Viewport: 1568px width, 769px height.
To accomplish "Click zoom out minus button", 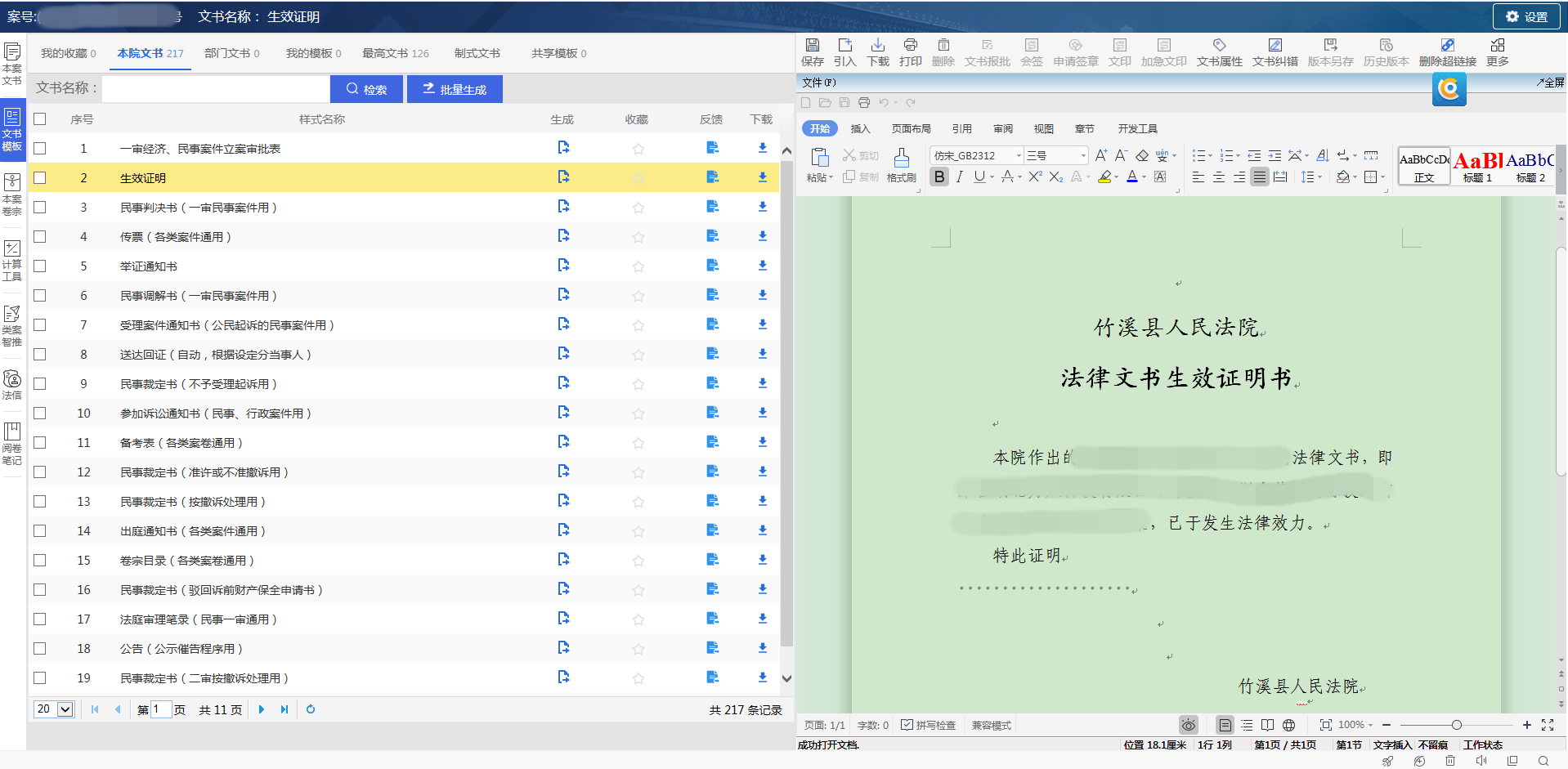I will (1387, 725).
